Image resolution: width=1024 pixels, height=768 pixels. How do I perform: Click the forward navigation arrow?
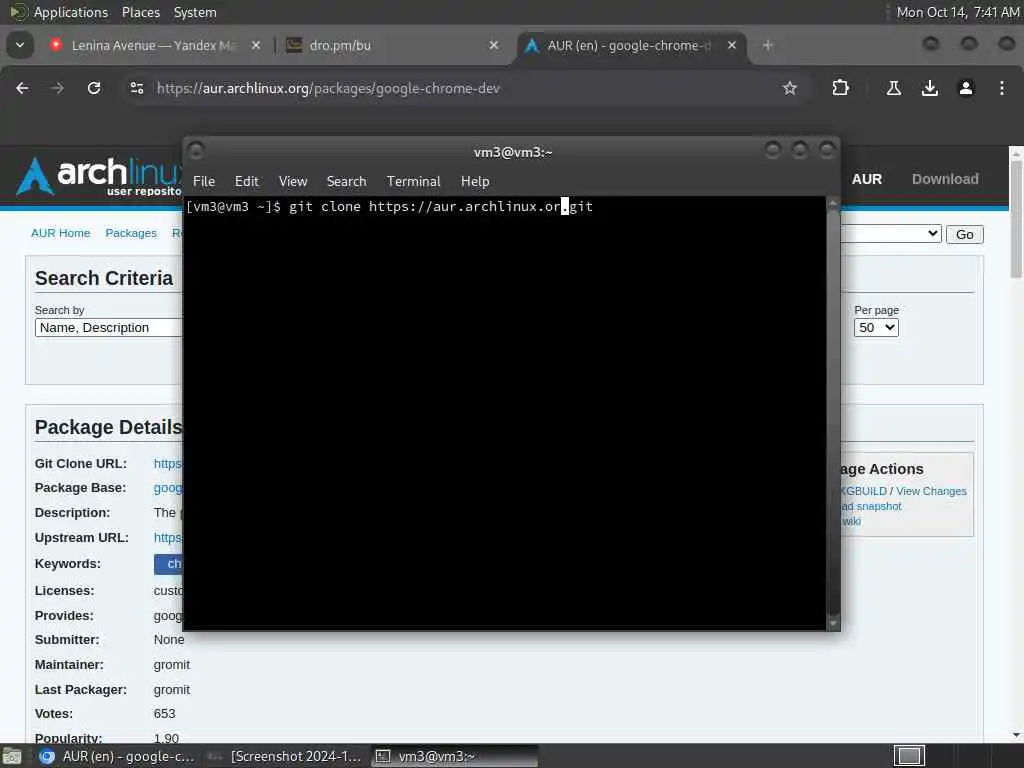57,88
